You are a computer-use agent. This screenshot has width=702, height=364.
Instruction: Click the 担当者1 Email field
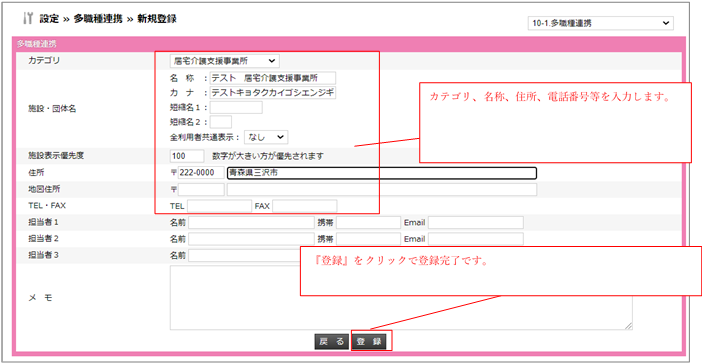click(x=476, y=223)
